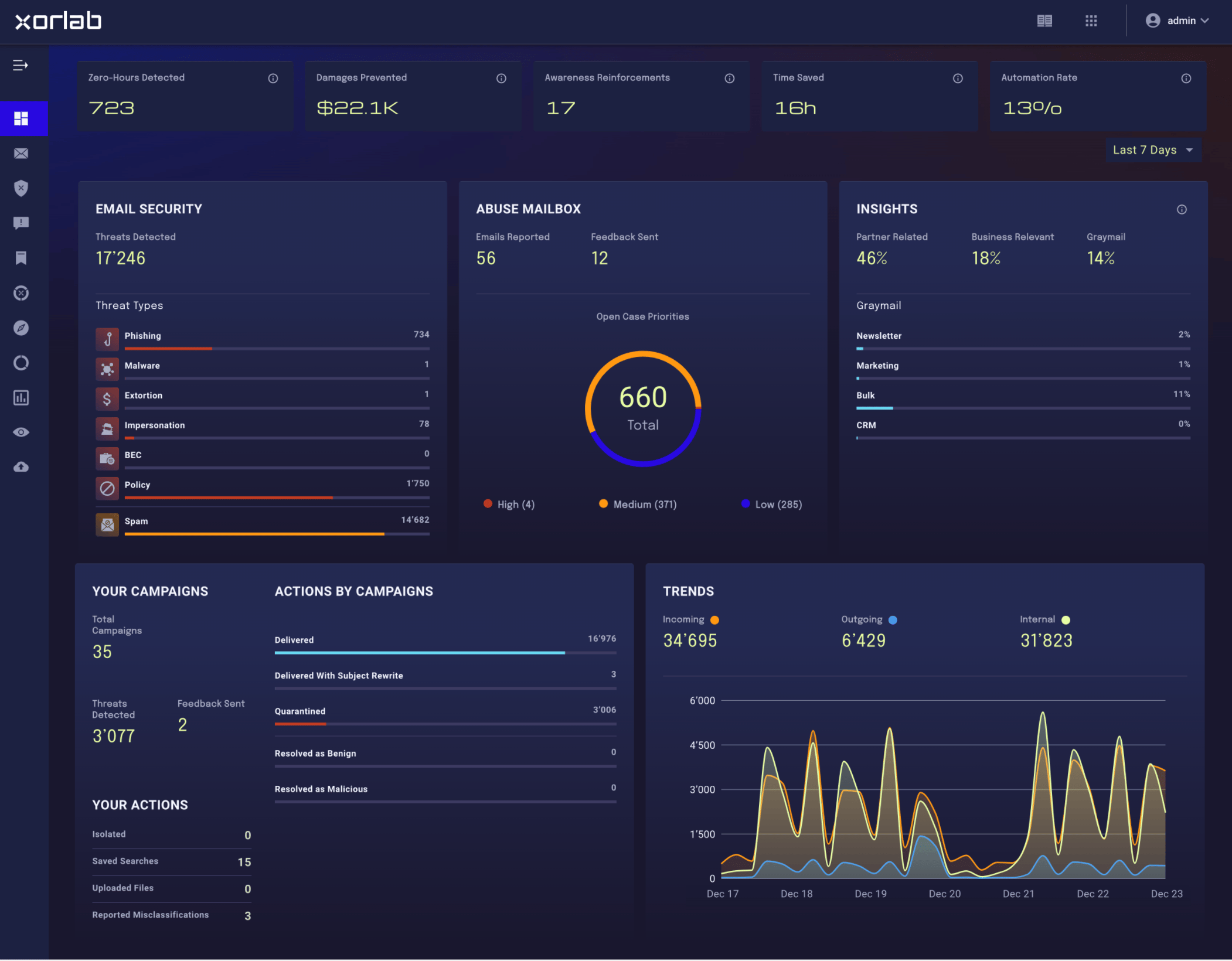This screenshot has width=1232, height=961.
Task: Show info for Automation Rate
Action: (1186, 79)
